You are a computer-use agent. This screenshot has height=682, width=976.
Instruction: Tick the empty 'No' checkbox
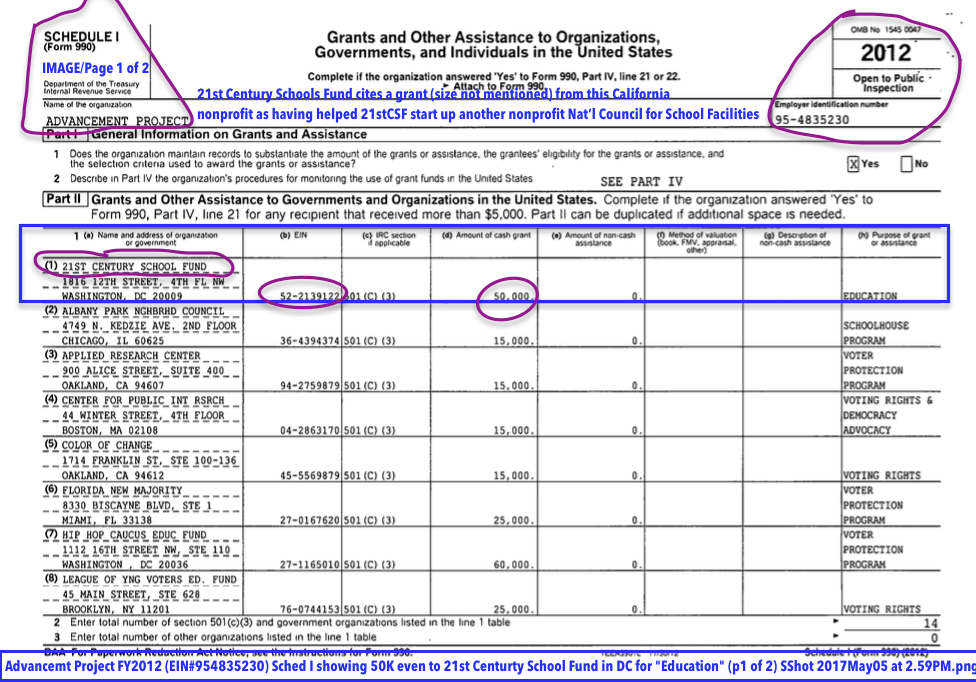point(906,164)
